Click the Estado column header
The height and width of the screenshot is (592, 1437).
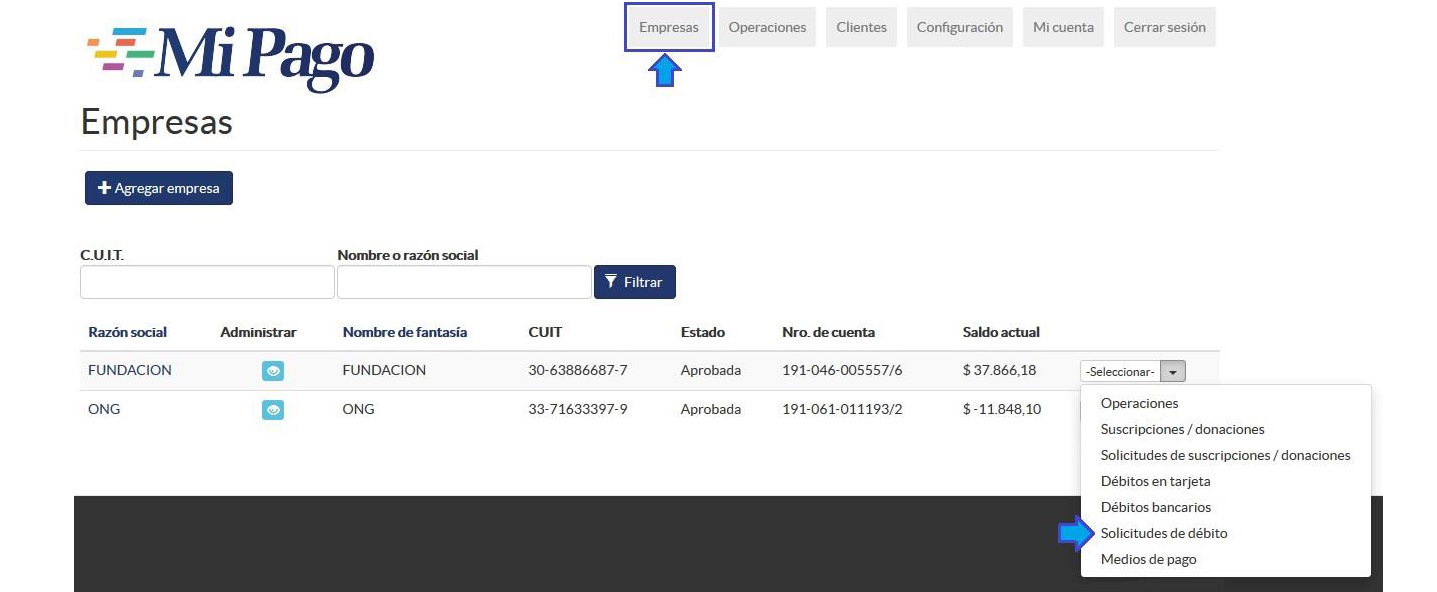pos(703,332)
